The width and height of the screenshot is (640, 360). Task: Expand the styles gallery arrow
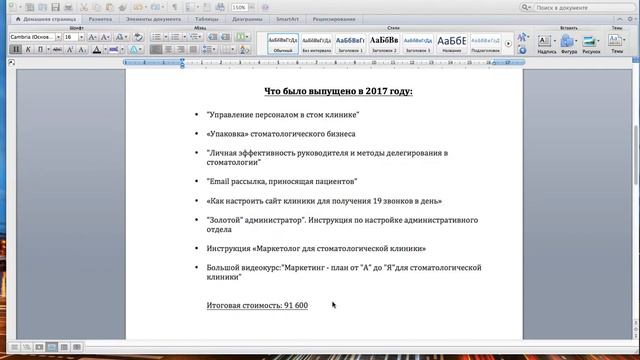[508, 44]
